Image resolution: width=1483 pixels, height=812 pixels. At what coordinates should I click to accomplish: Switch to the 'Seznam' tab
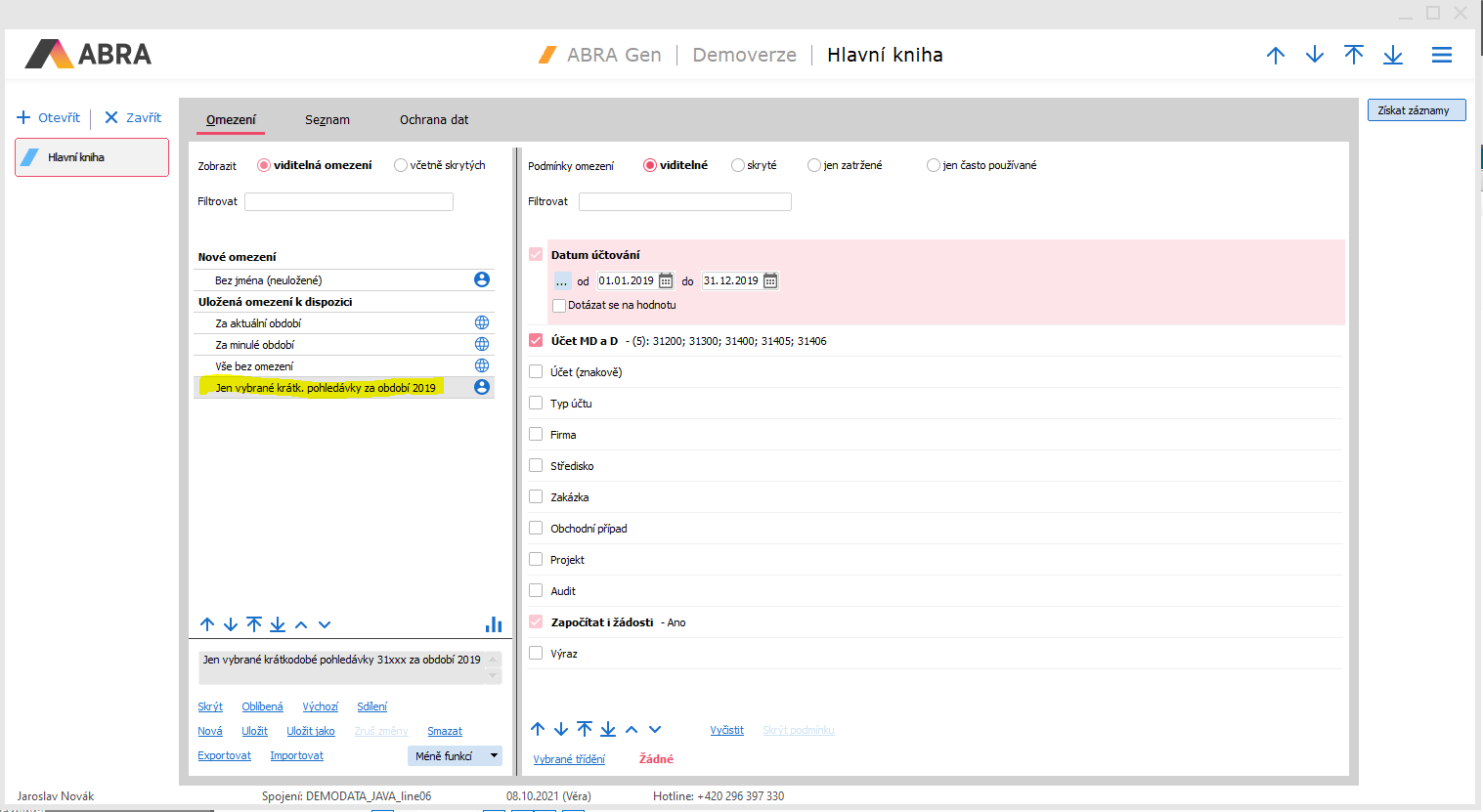coord(327,120)
